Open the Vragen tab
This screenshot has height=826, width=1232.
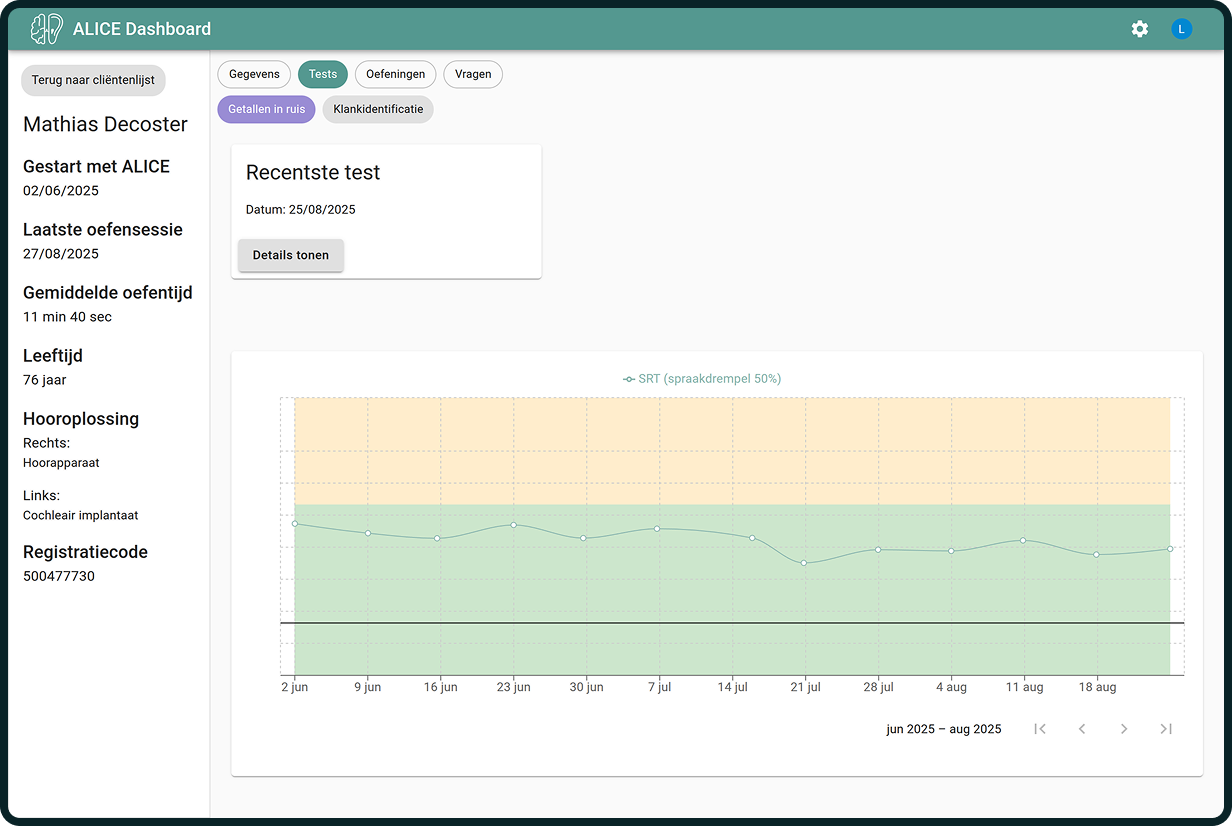coord(473,74)
